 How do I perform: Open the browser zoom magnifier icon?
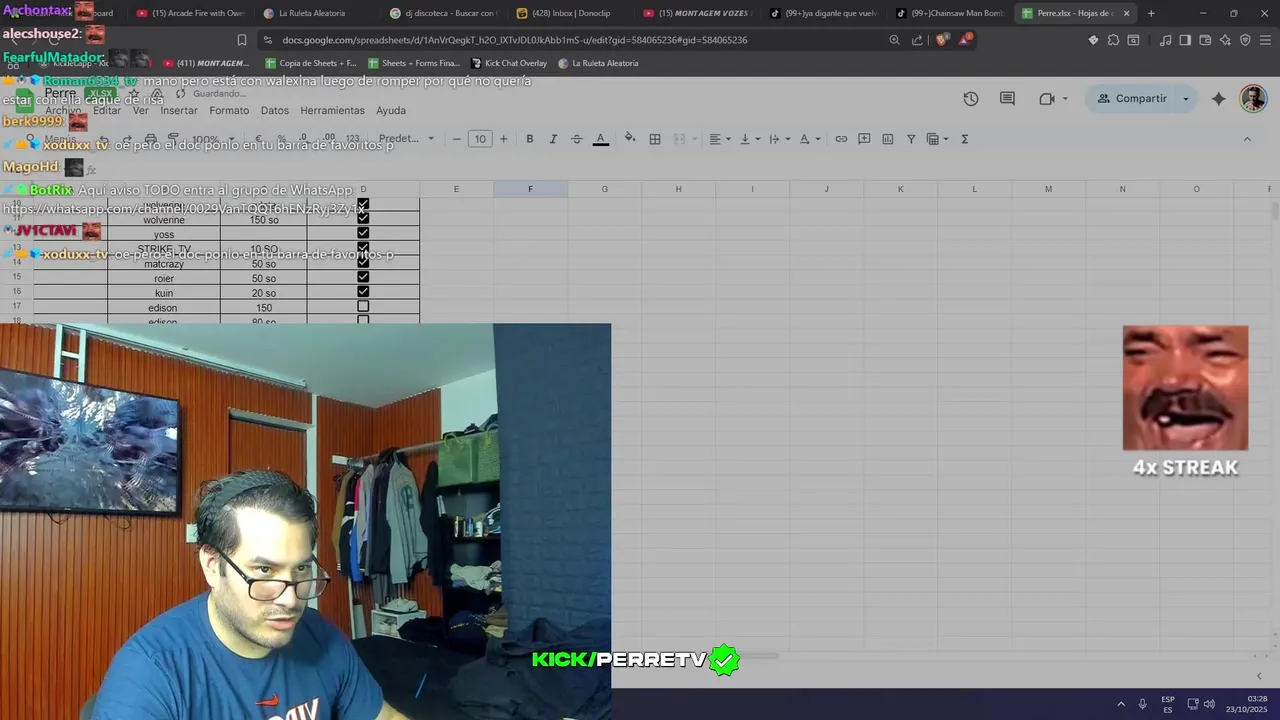[894, 40]
